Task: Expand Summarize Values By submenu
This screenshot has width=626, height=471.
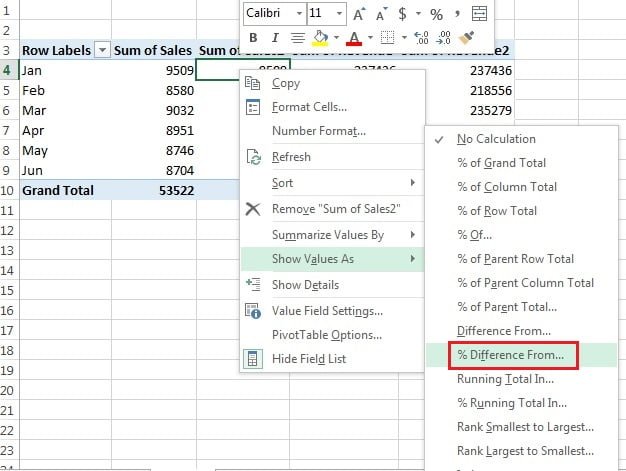Action: pos(332,235)
